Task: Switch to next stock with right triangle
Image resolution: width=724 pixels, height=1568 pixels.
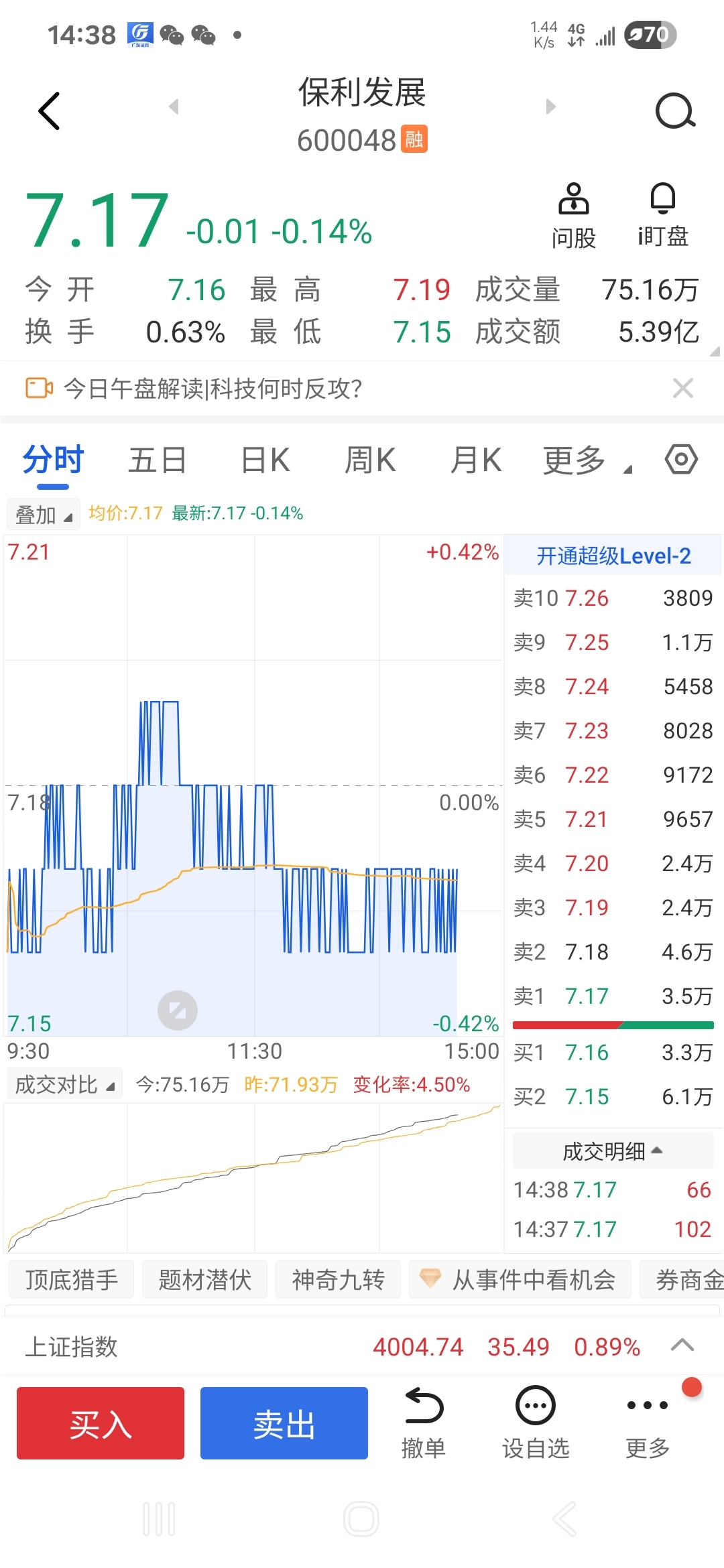Action: pos(550,107)
